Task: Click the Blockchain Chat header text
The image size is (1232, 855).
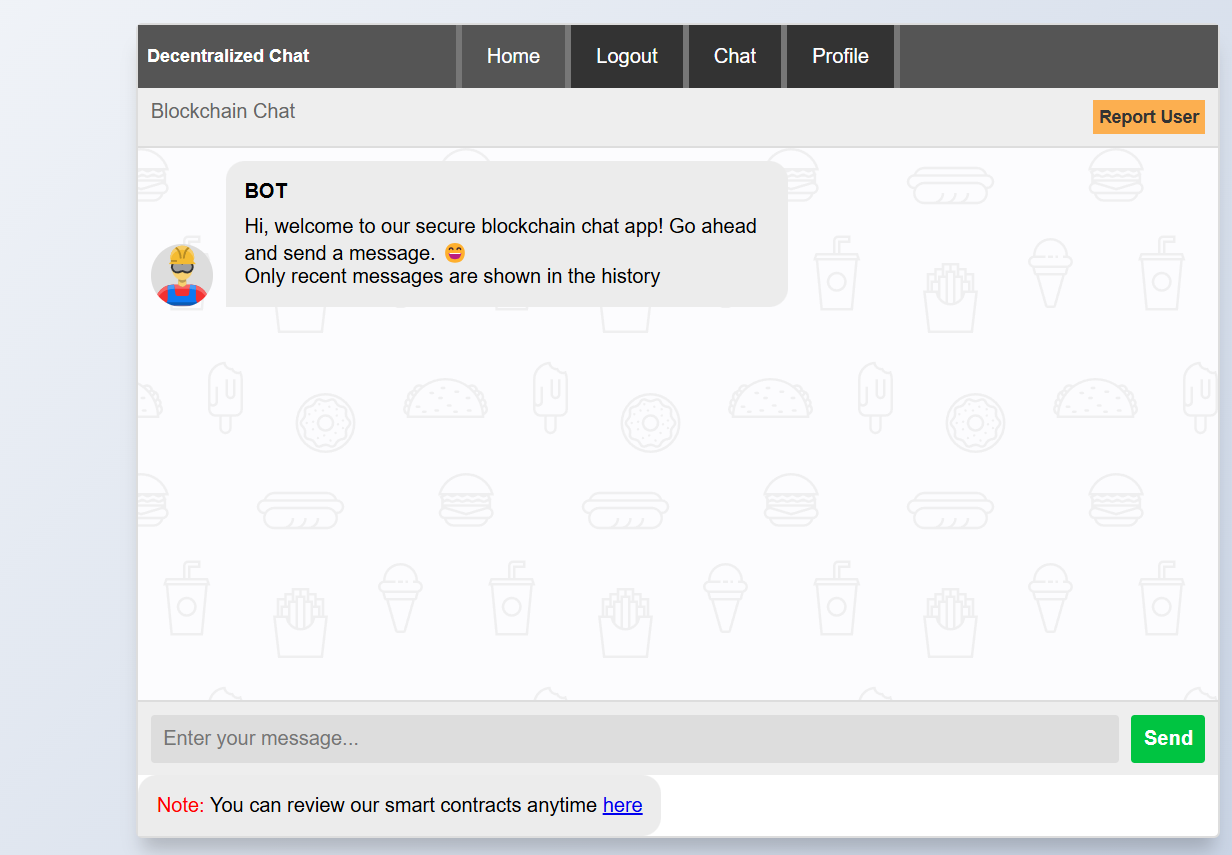Action: (x=223, y=111)
